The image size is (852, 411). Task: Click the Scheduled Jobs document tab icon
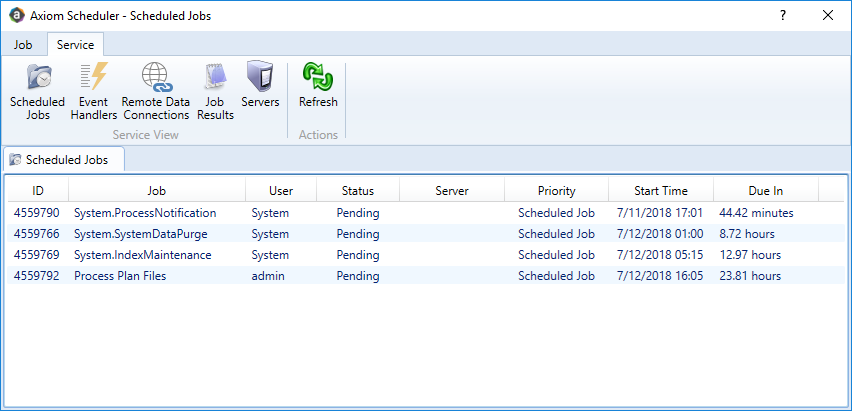[x=16, y=160]
